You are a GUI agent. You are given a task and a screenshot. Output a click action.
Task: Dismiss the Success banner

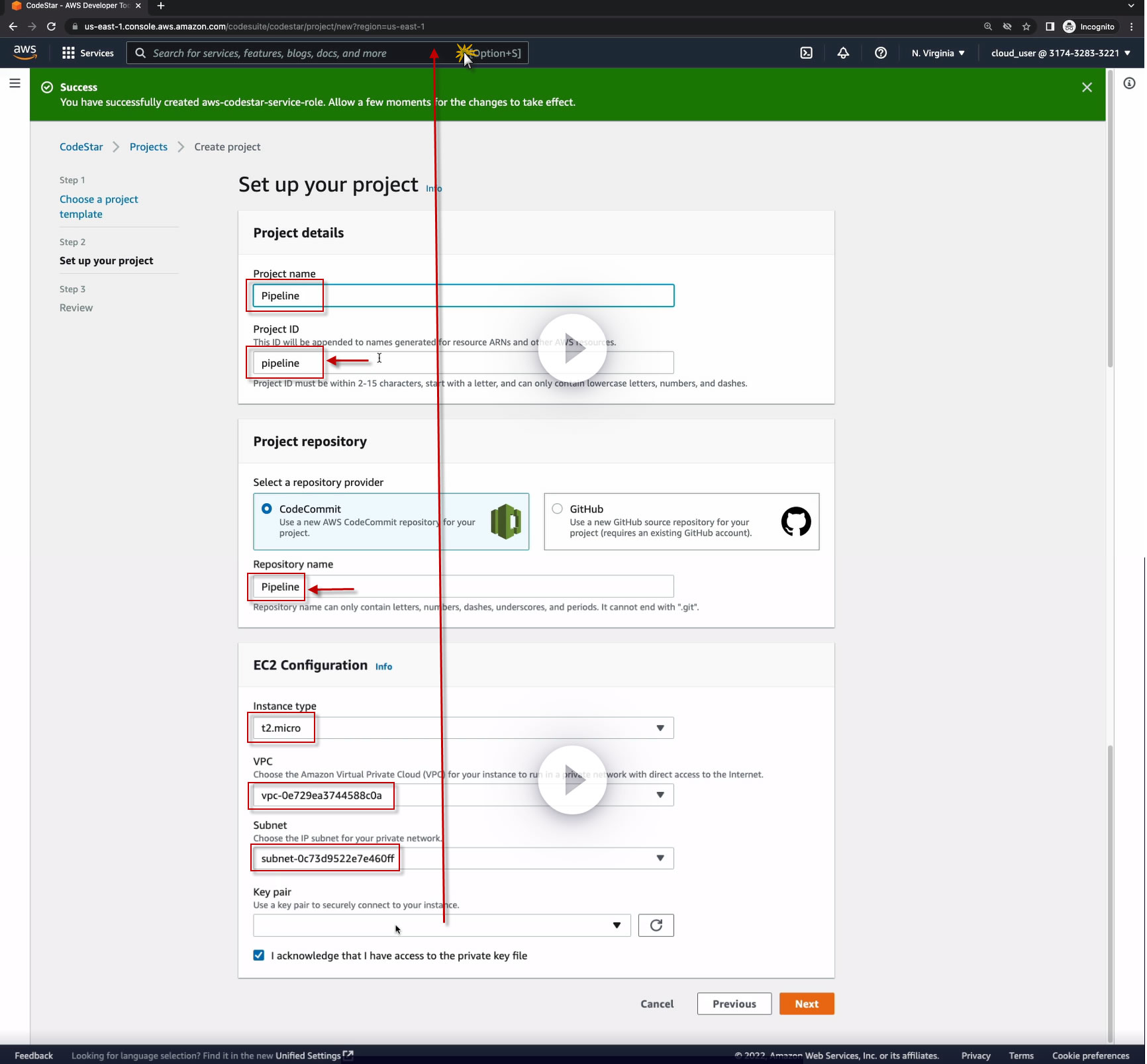tap(1087, 87)
